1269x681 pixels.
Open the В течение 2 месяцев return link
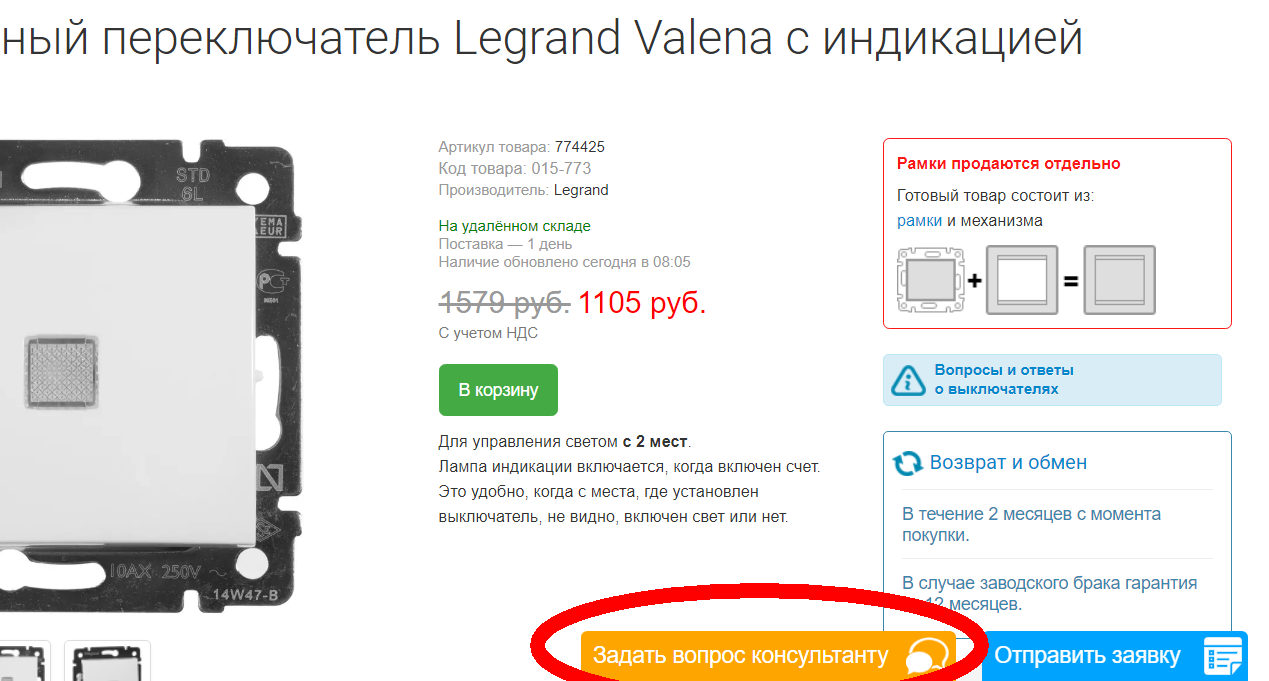[x=1031, y=524]
